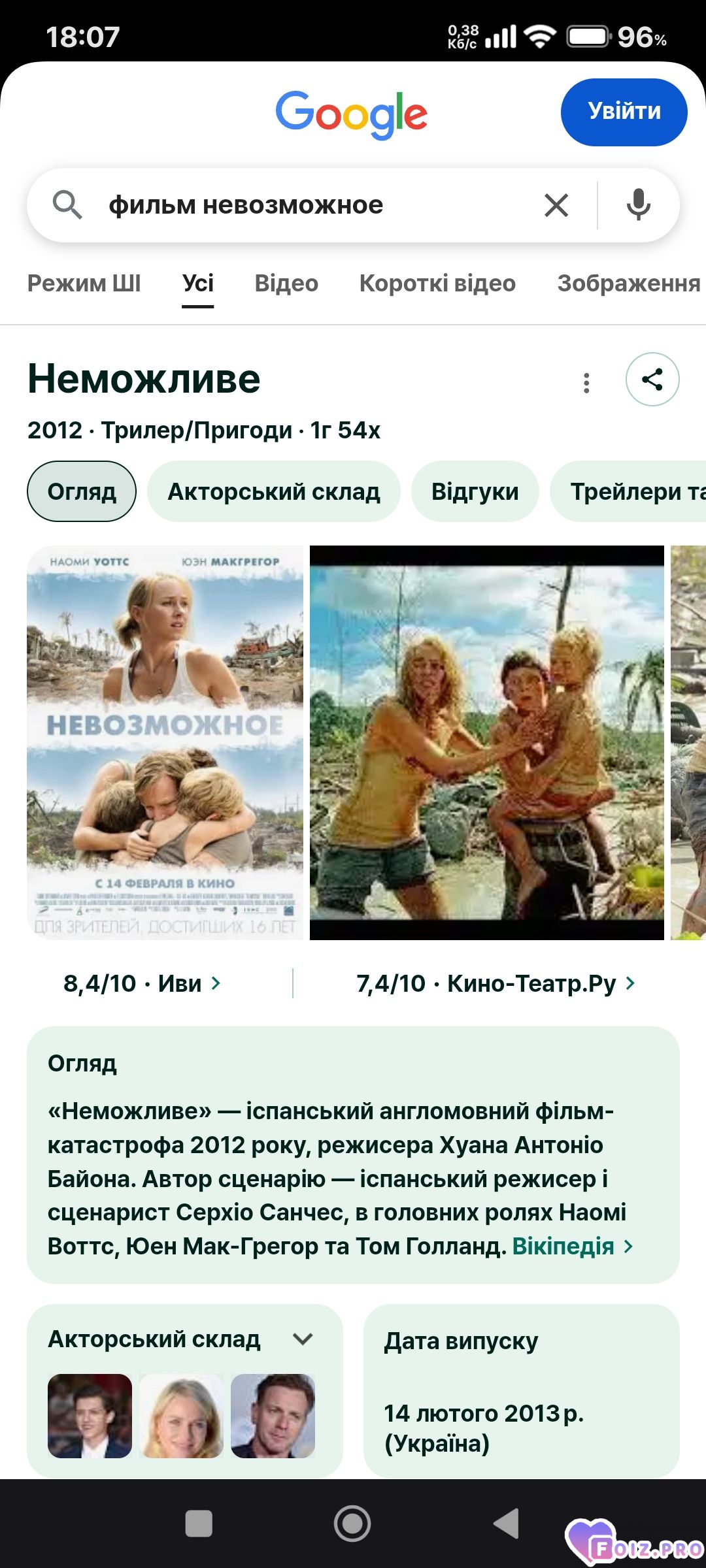Open the Невозможное movie poster thumbnail
706x1568 pixels.
point(165,743)
